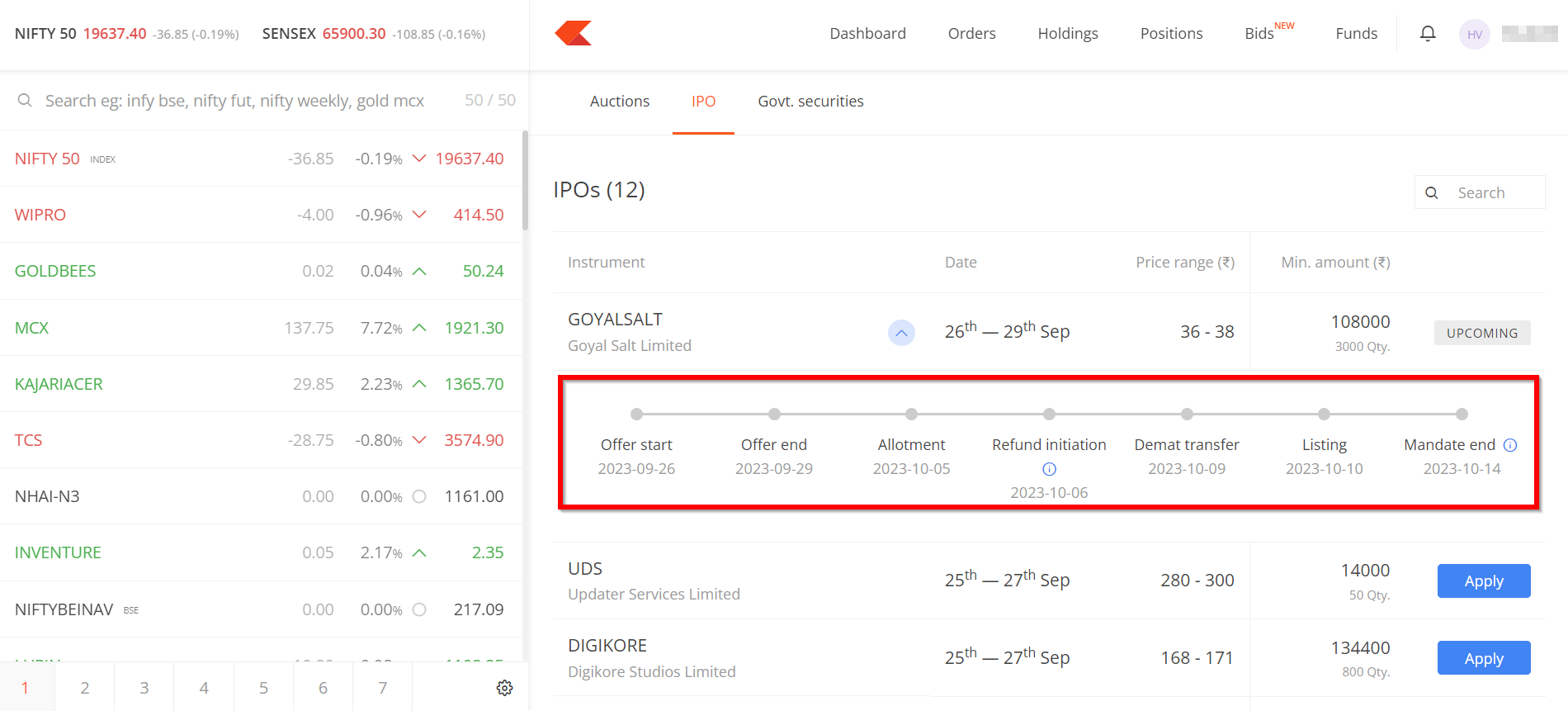Click the IPO search magnifier icon
Image resolution: width=1568 pixels, height=711 pixels.
click(1432, 192)
